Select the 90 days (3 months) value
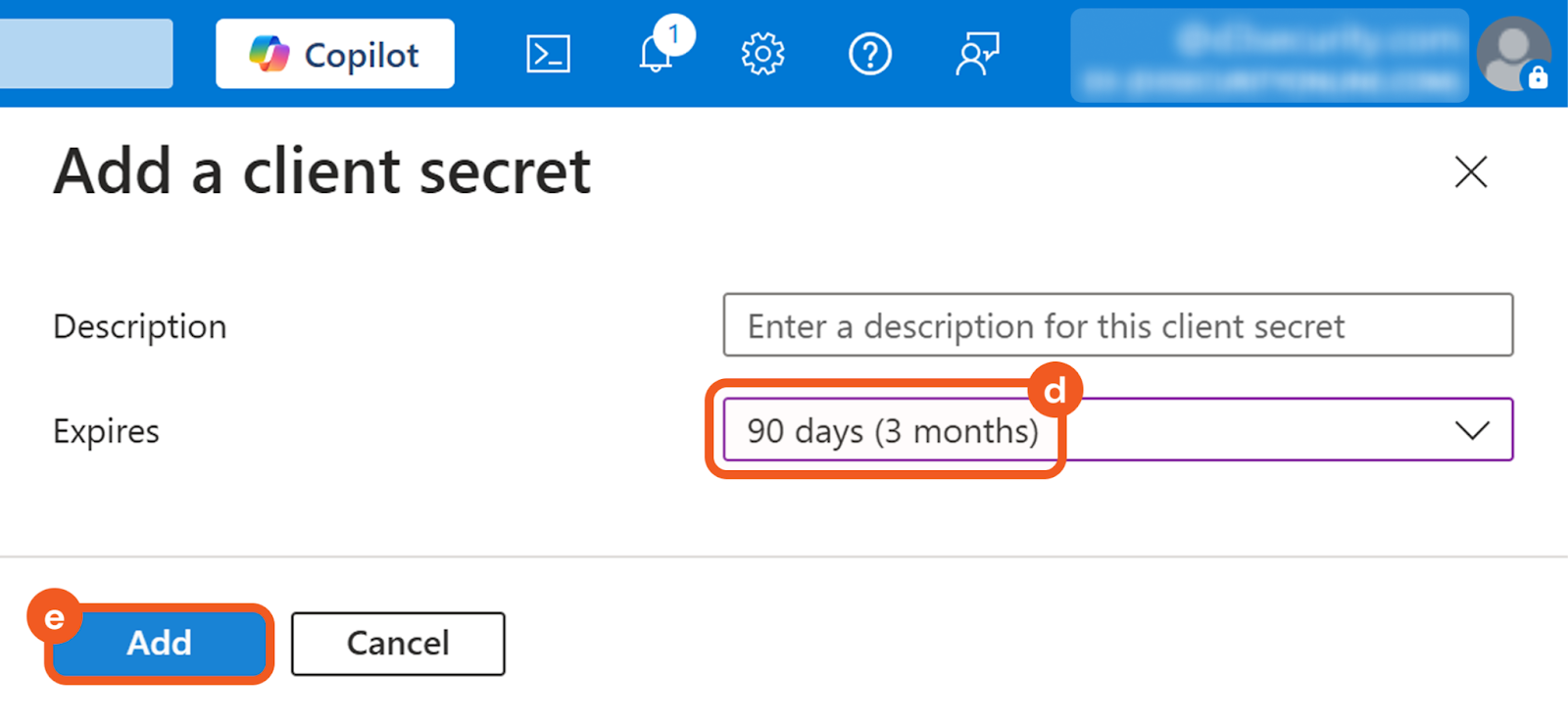This screenshot has width=1568, height=723. coord(892,431)
